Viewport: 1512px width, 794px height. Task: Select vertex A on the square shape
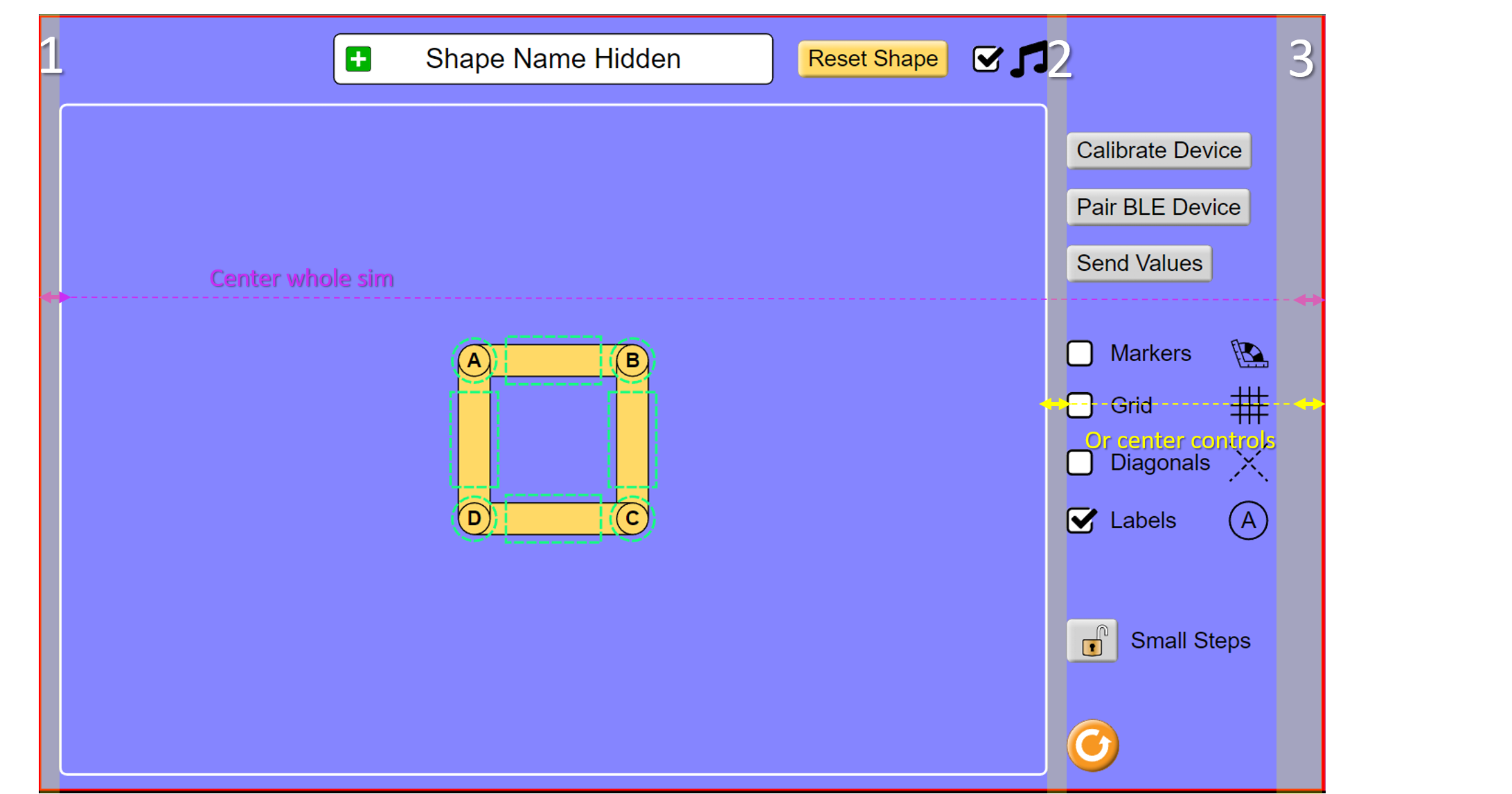tap(474, 360)
